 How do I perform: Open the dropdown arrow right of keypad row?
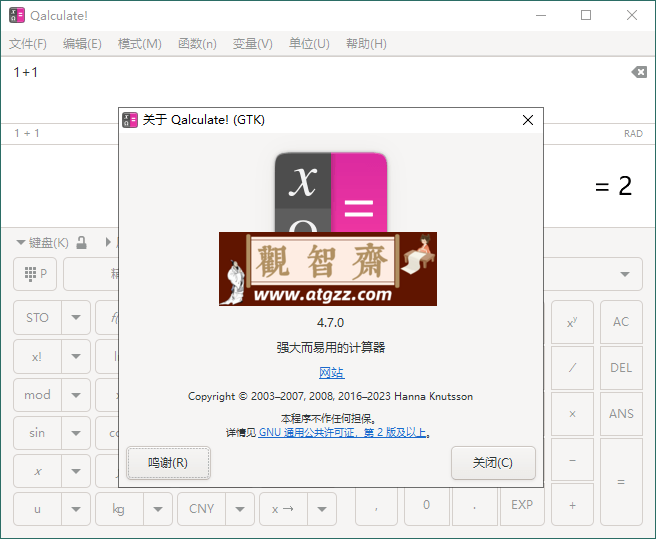tap(625, 275)
